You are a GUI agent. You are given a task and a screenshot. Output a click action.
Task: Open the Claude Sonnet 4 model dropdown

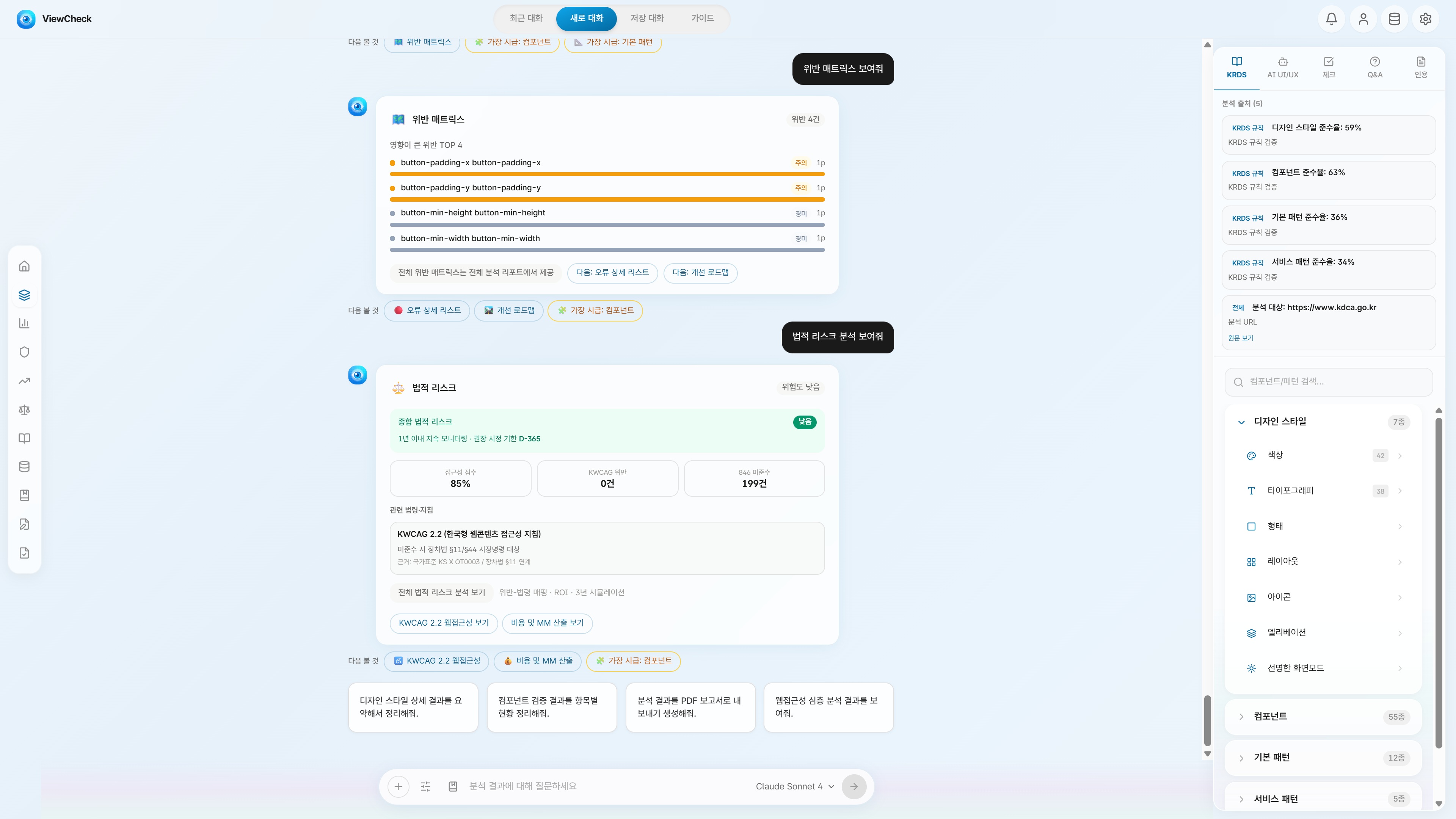[x=795, y=786]
